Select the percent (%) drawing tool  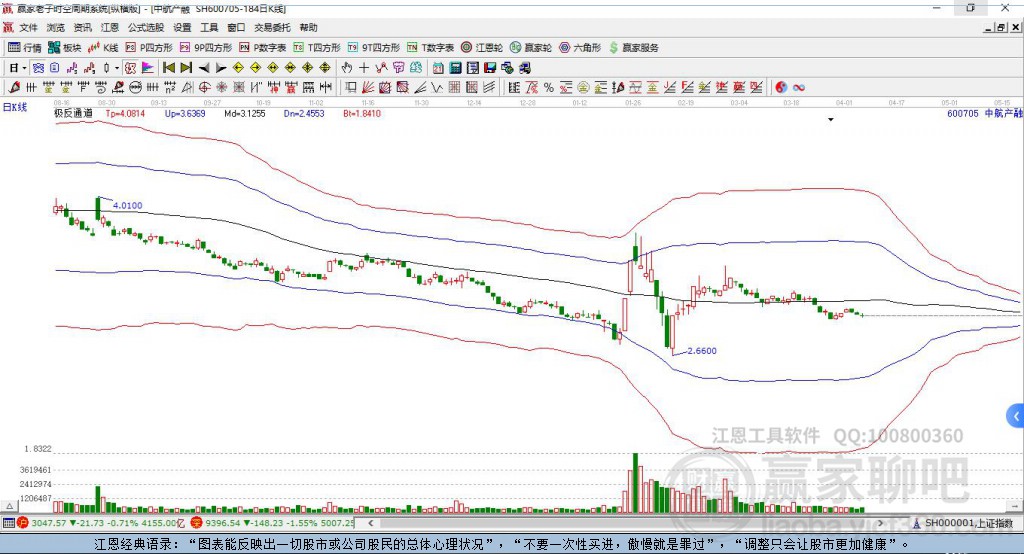549,88
